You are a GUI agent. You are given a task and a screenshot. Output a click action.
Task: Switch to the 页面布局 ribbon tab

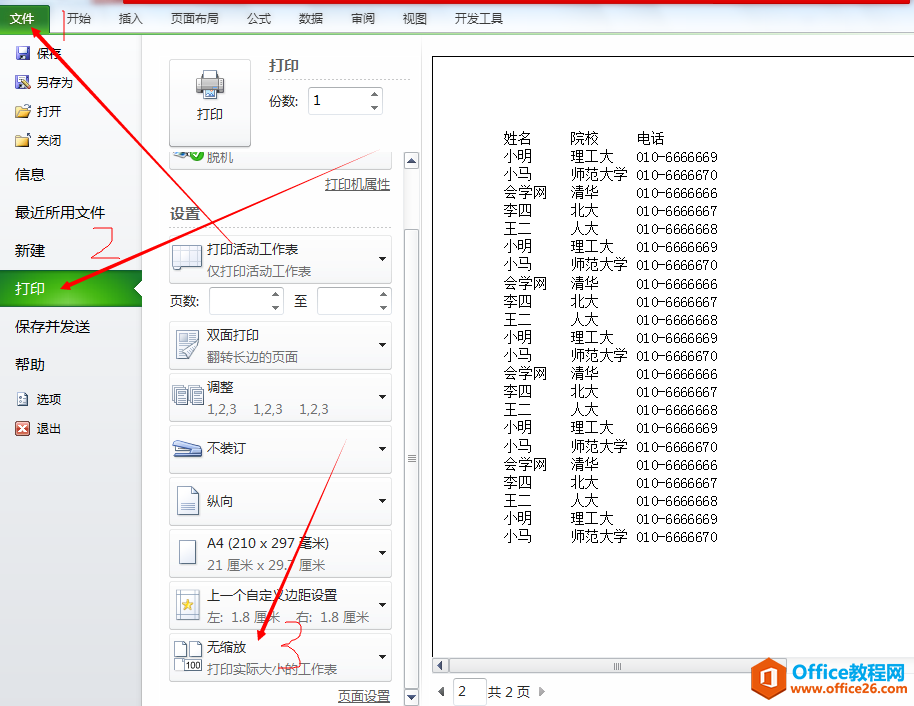[x=194, y=17]
